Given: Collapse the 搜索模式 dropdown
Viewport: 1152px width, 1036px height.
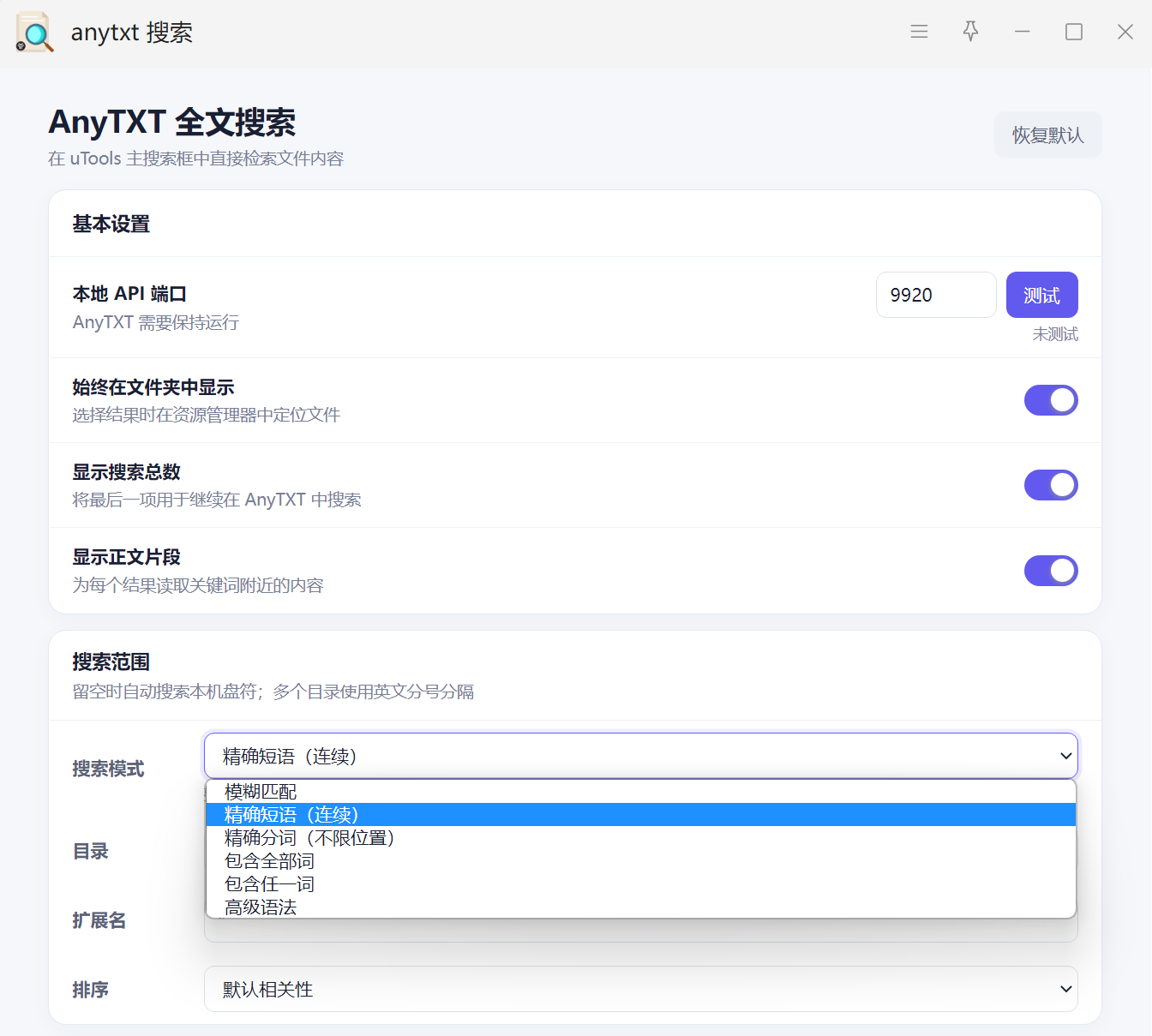Looking at the screenshot, I should tap(640, 756).
